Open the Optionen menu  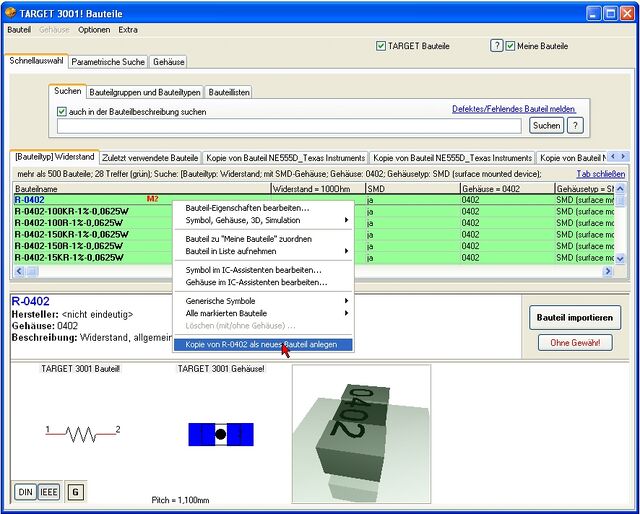[x=94, y=30]
